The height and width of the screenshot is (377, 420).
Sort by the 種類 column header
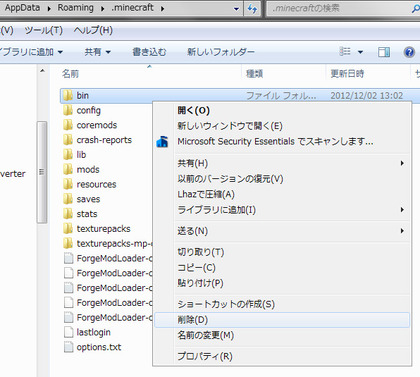(254, 74)
